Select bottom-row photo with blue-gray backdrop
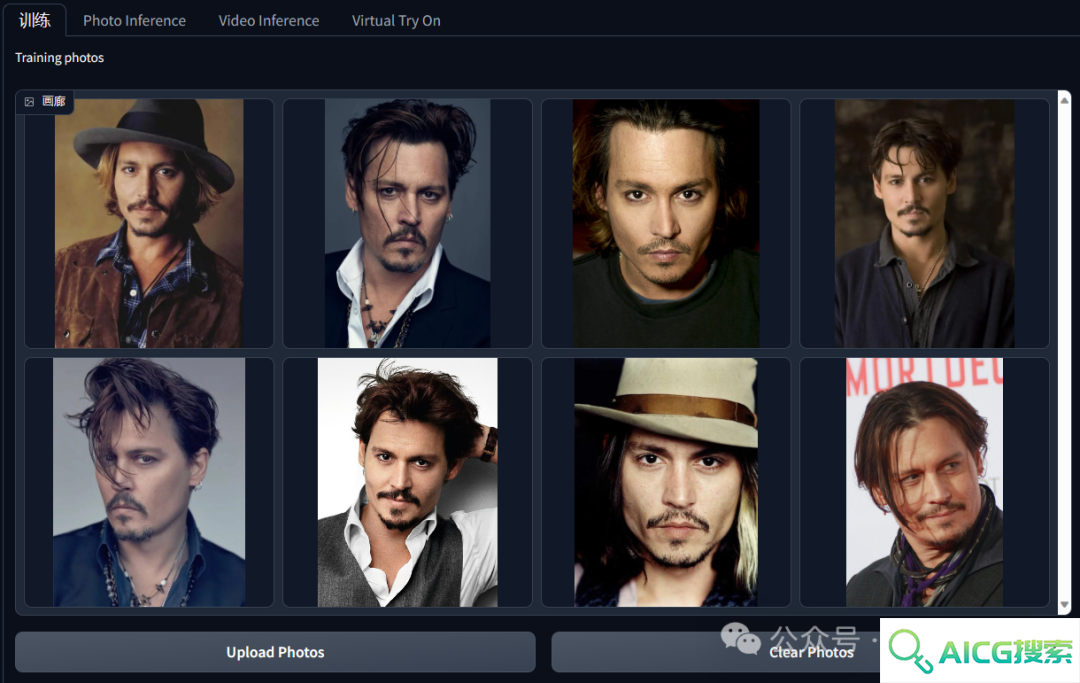Screen dimensions: 1080x683 pos(149,482)
